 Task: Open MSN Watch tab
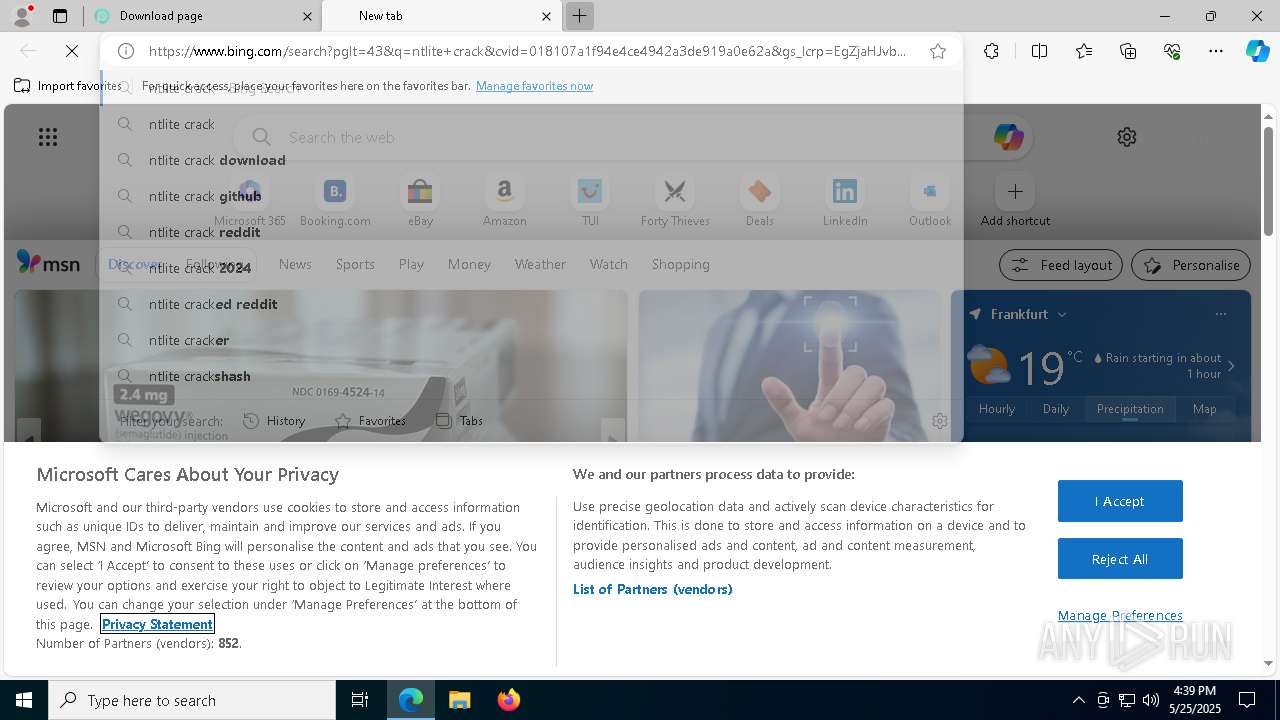[609, 264]
